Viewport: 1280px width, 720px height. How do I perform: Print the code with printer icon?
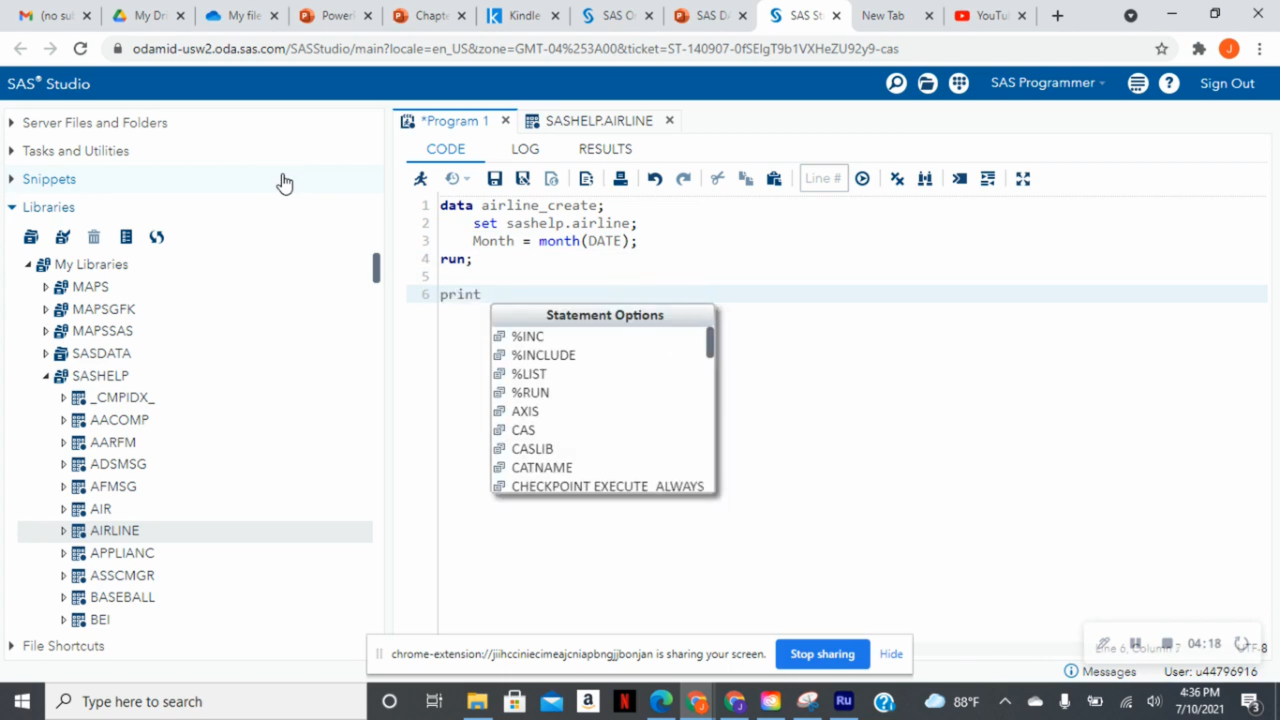(620, 178)
